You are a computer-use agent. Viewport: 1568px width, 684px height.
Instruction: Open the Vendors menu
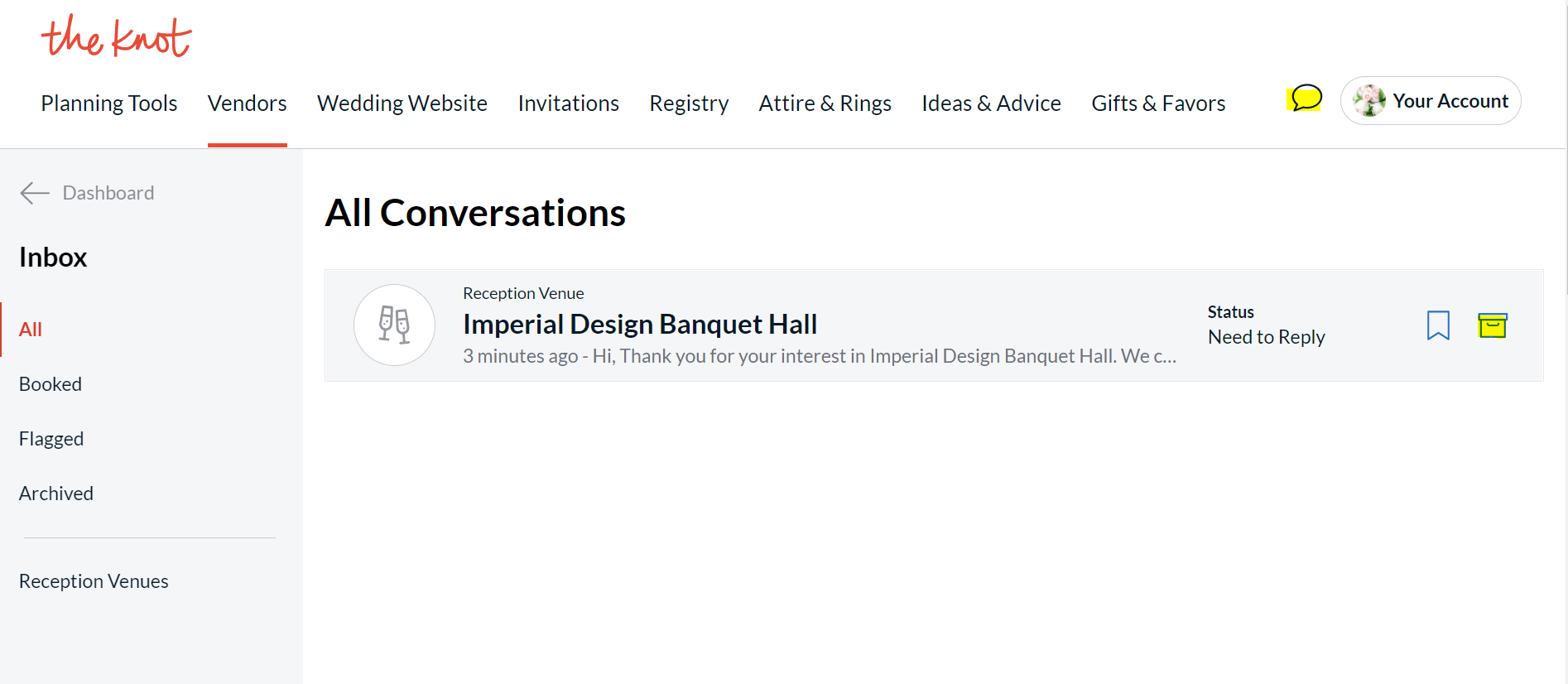click(x=247, y=104)
